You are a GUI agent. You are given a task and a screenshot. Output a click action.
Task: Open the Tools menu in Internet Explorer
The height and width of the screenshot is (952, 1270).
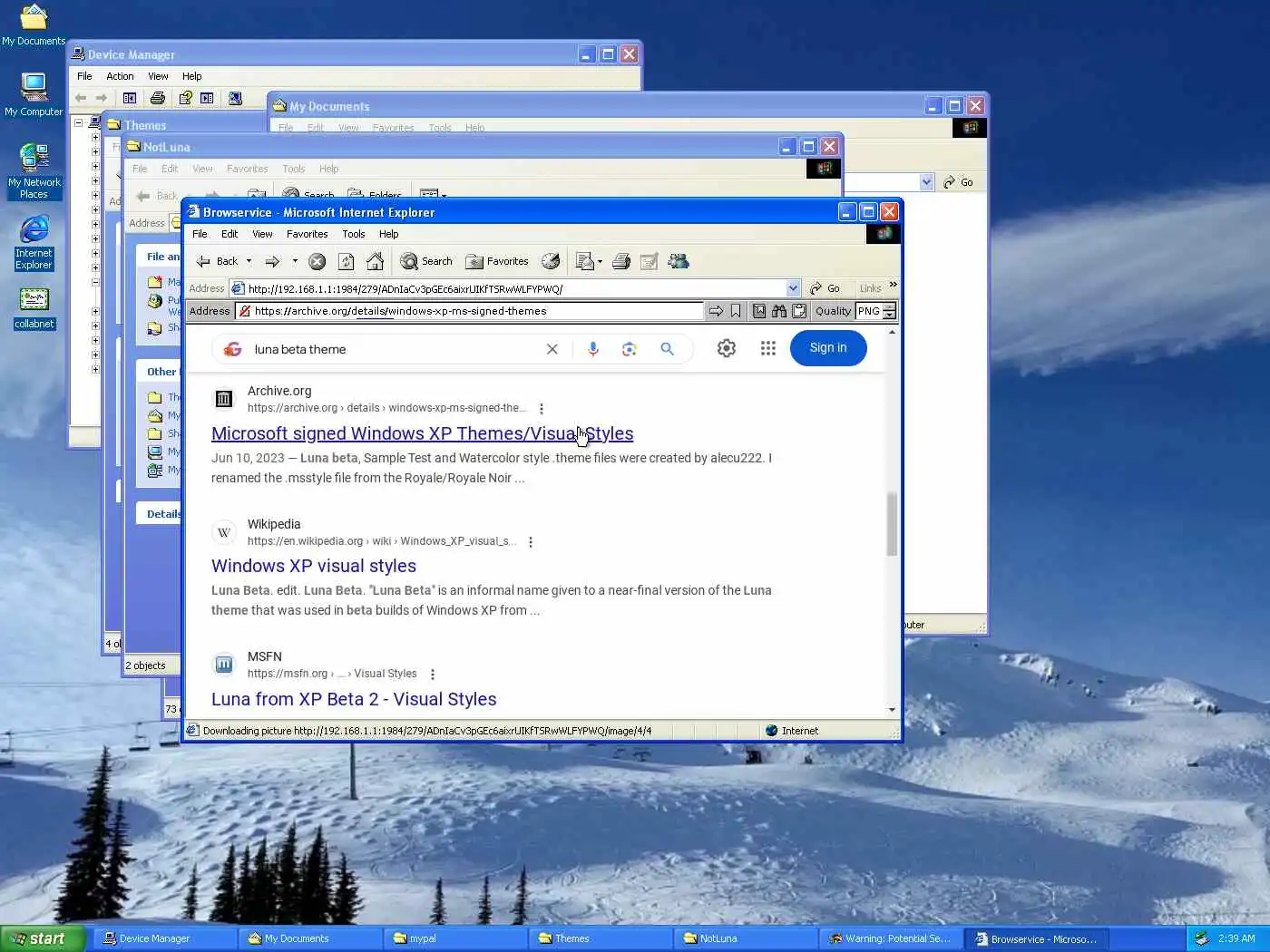click(354, 234)
